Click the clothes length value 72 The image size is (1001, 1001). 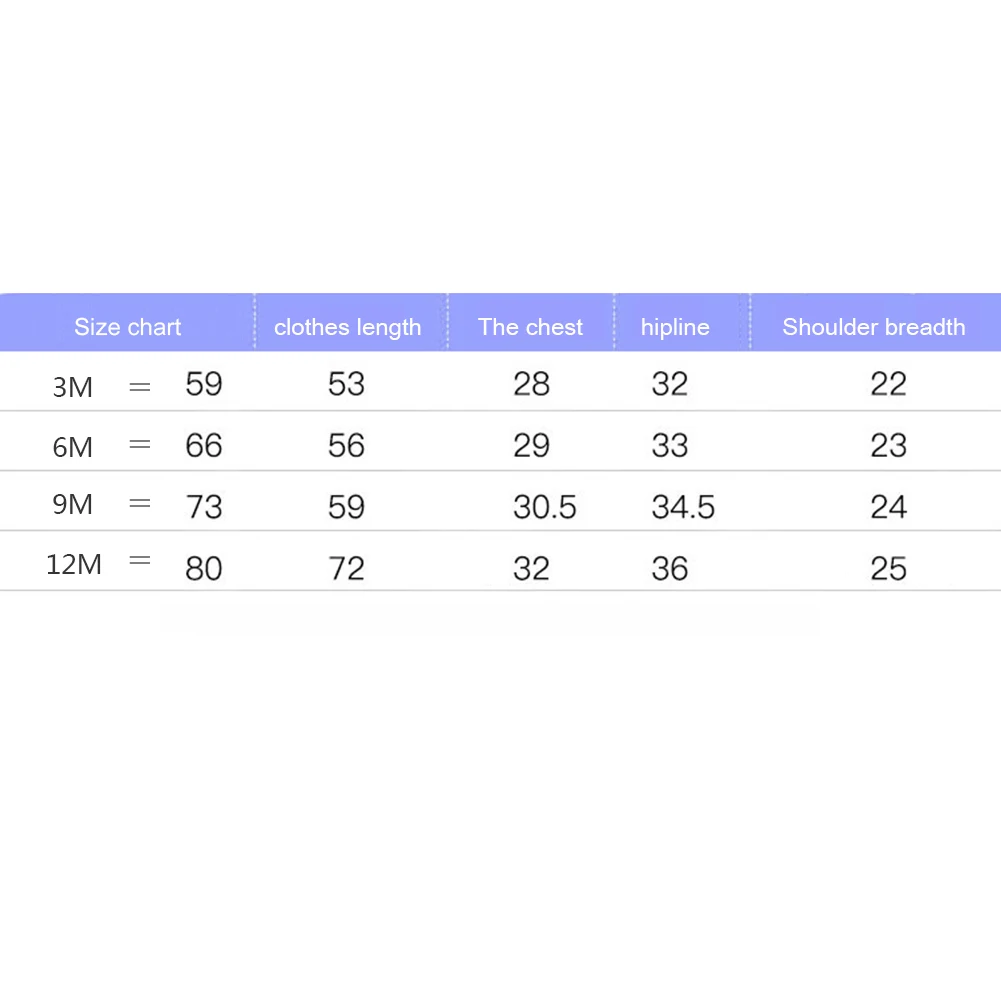coord(346,568)
